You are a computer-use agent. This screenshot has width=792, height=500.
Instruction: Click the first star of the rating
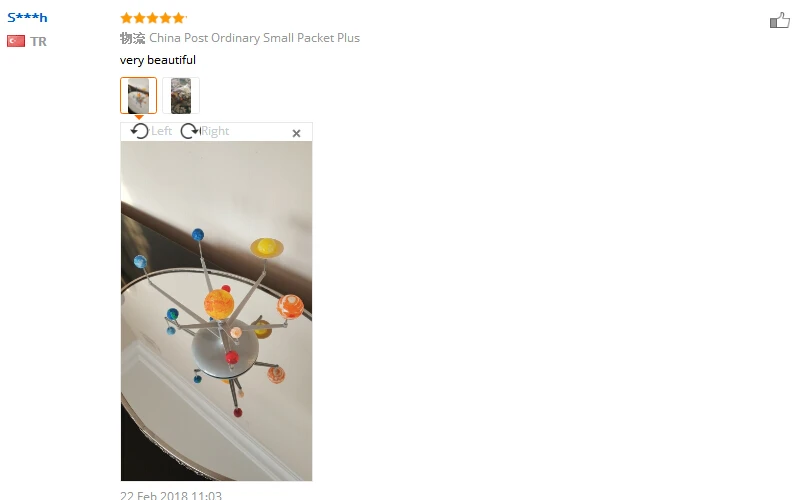[126, 18]
